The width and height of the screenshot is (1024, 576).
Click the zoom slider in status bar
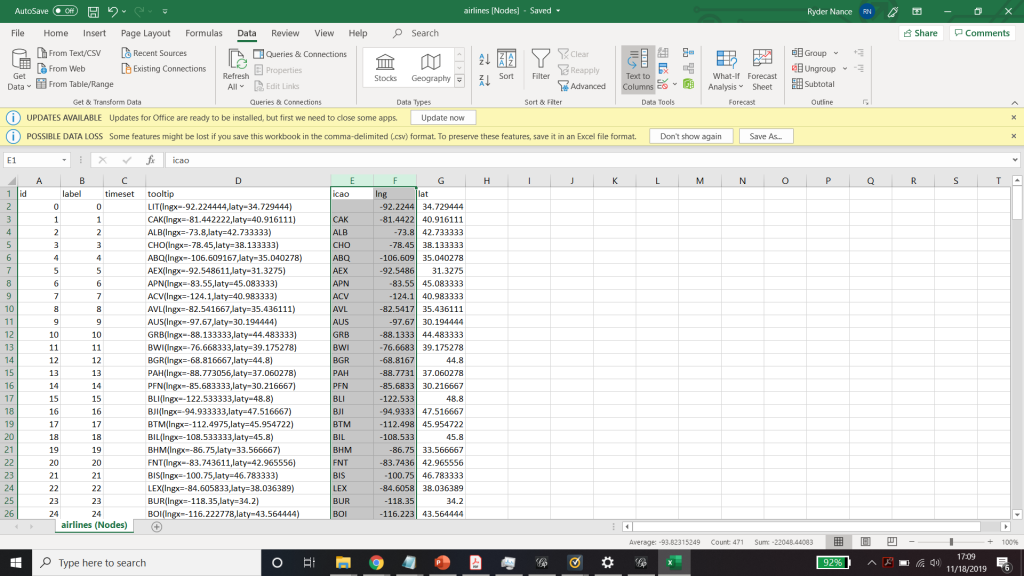(x=950, y=542)
